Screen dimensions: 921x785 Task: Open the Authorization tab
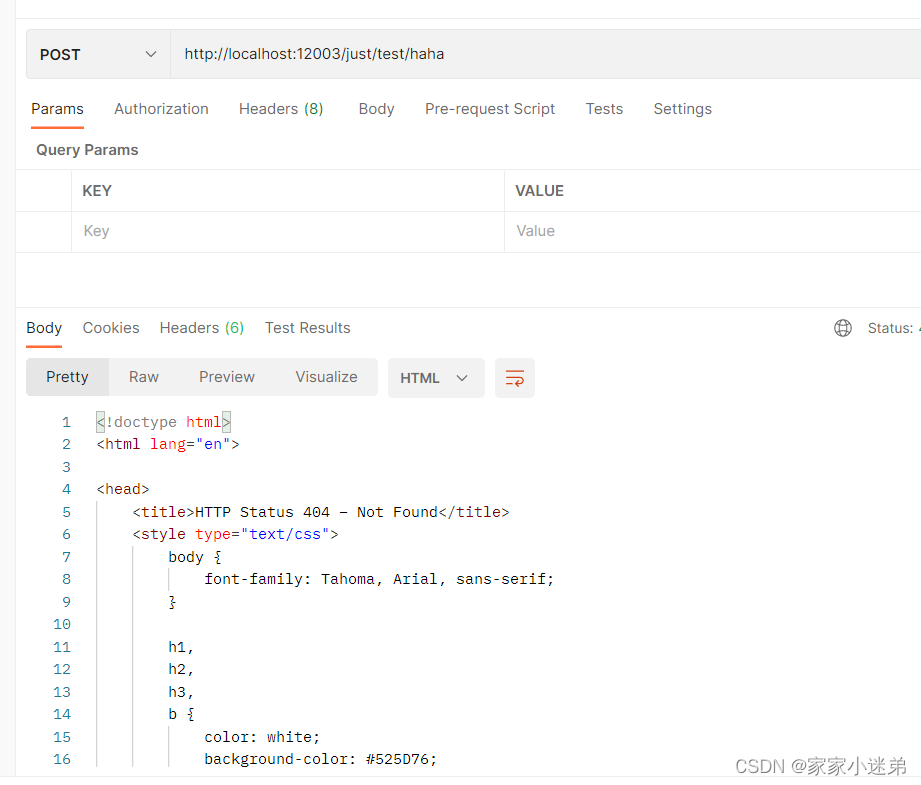point(162,109)
